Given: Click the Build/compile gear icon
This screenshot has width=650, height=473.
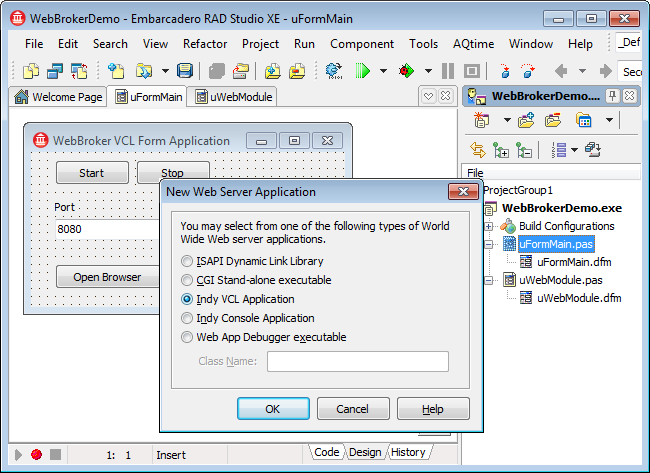Looking at the screenshot, I should [334, 71].
